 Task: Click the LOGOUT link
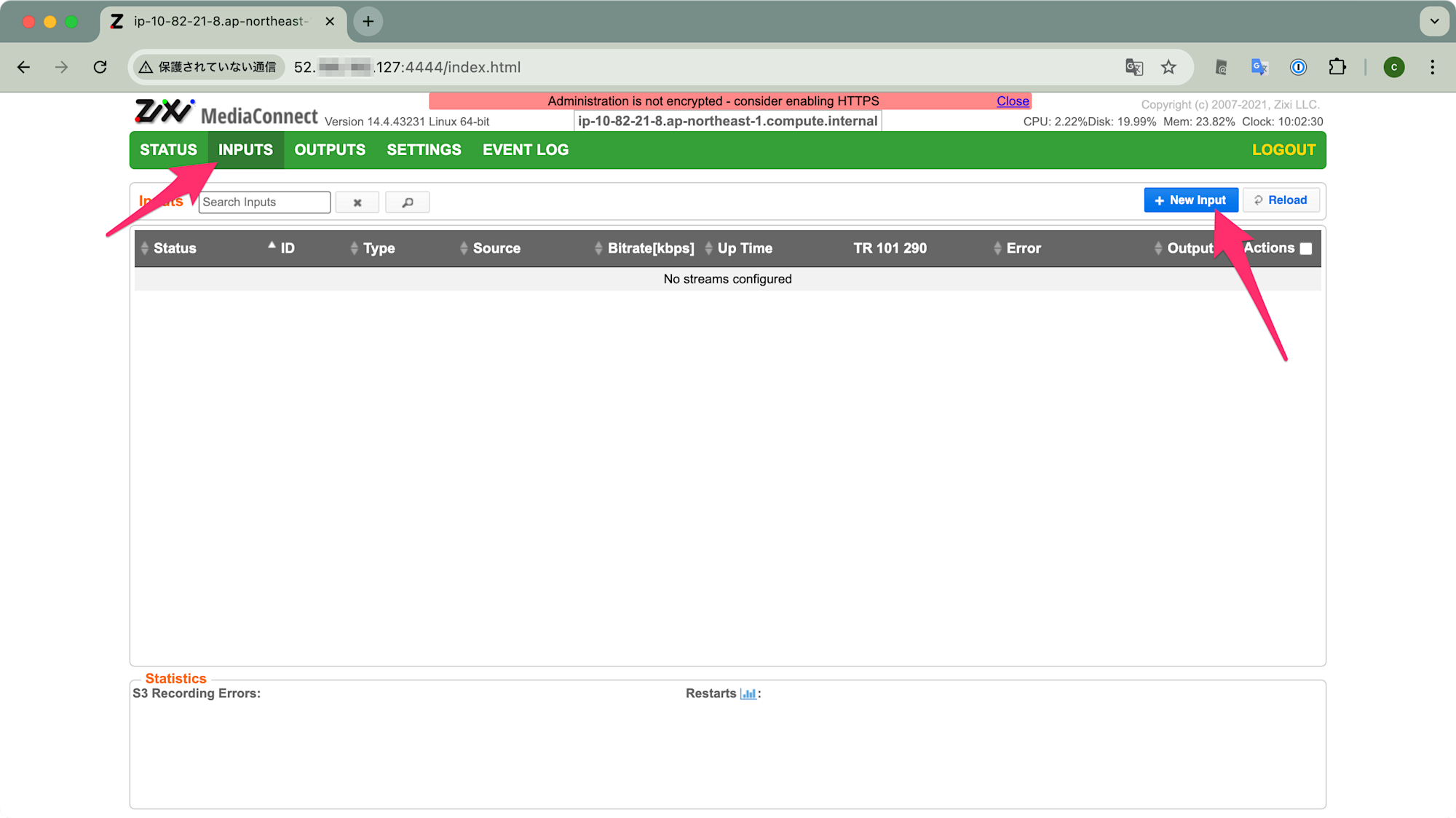pos(1283,150)
